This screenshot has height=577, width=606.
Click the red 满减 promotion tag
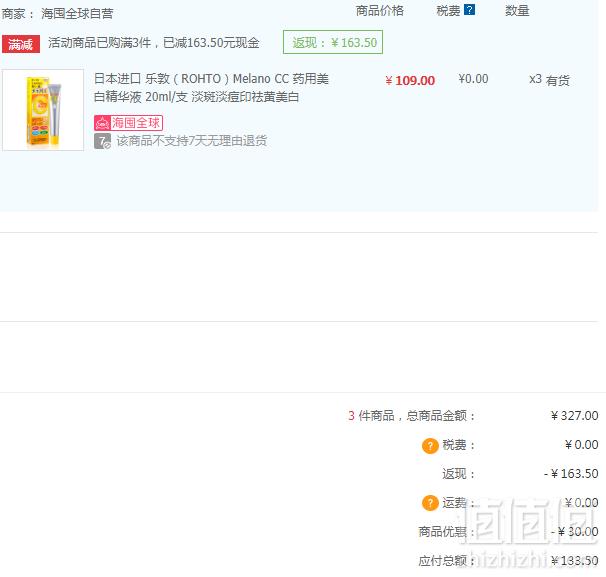21,44
